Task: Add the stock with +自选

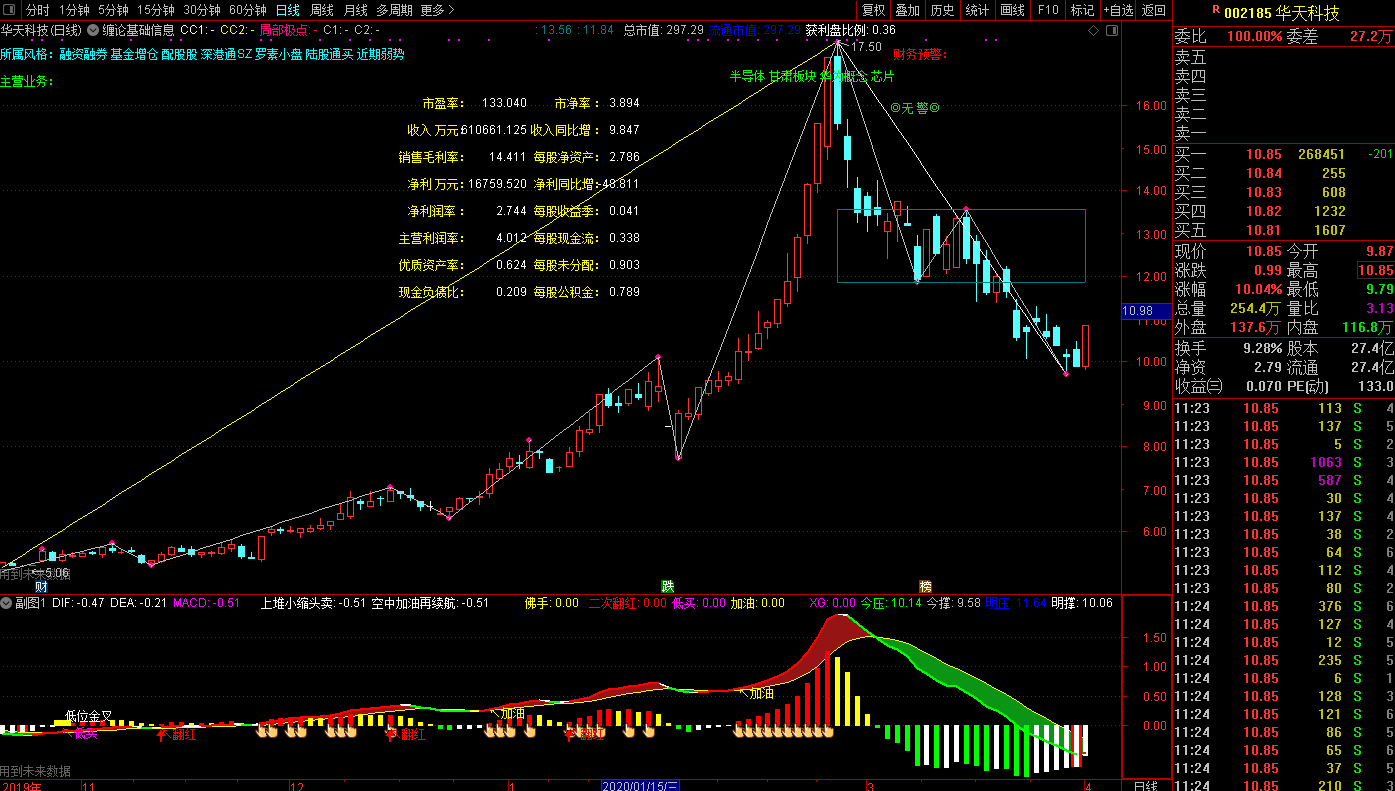Action: coord(1119,10)
